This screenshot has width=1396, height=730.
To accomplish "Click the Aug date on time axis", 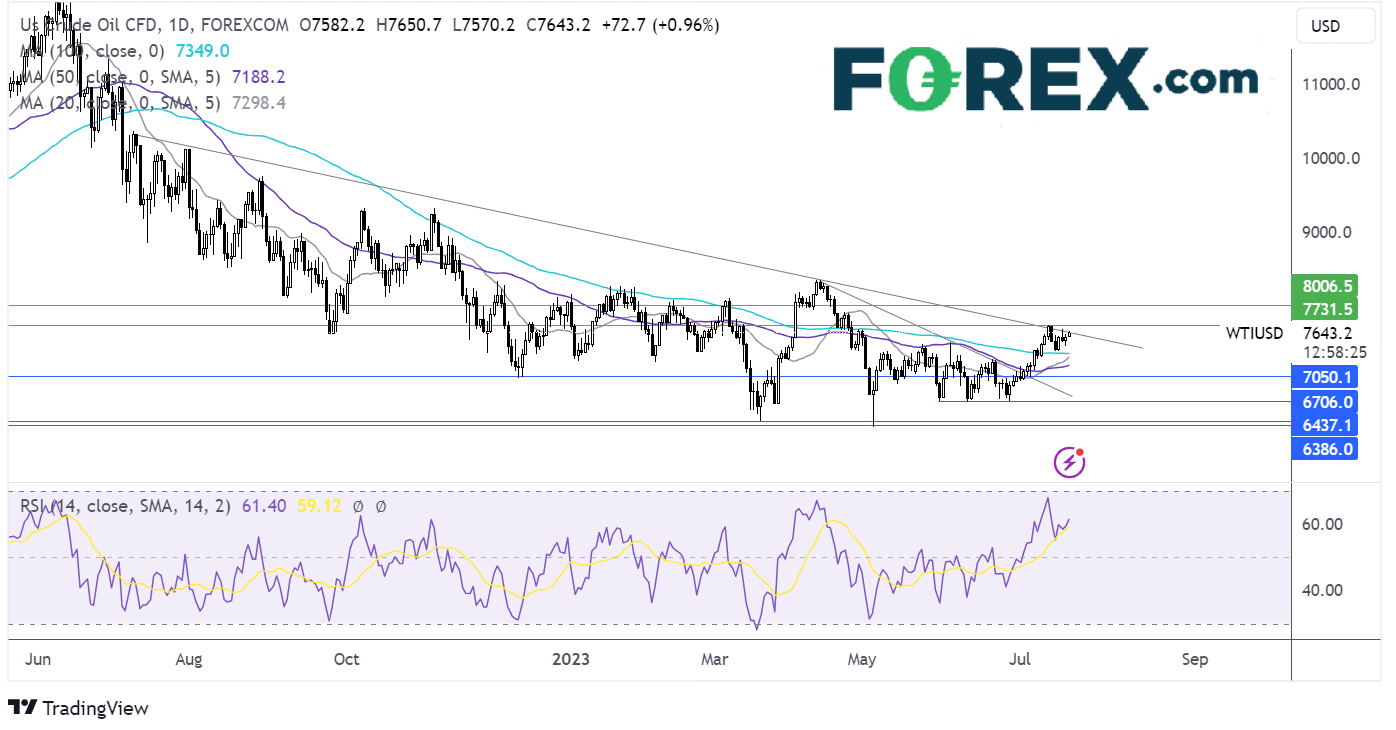I will 188,660.
